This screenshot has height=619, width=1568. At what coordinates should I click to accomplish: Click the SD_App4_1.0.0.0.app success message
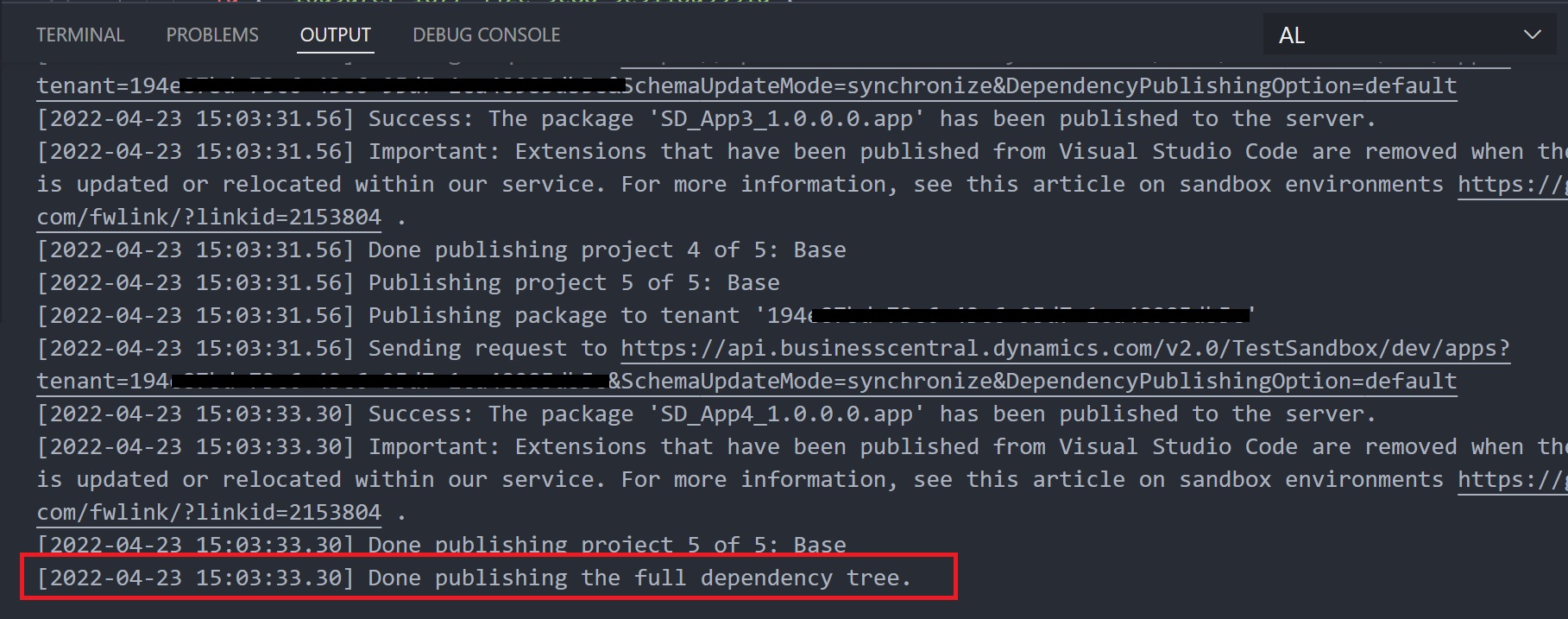(872, 414)
